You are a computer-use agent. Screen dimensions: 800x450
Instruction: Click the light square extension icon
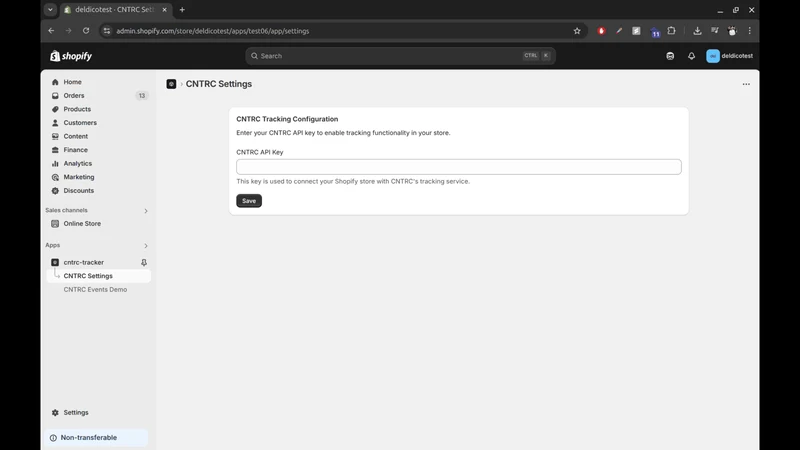point(636,31)
